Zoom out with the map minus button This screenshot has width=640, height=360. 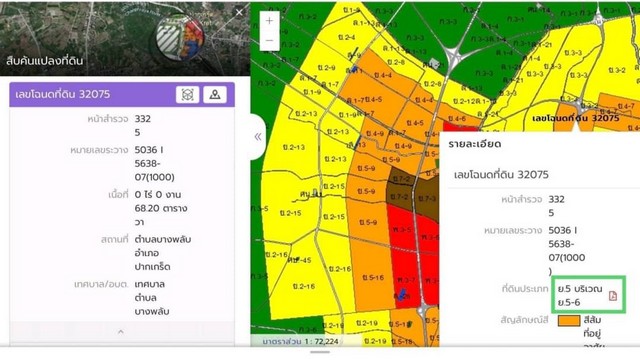pos(269,40)
